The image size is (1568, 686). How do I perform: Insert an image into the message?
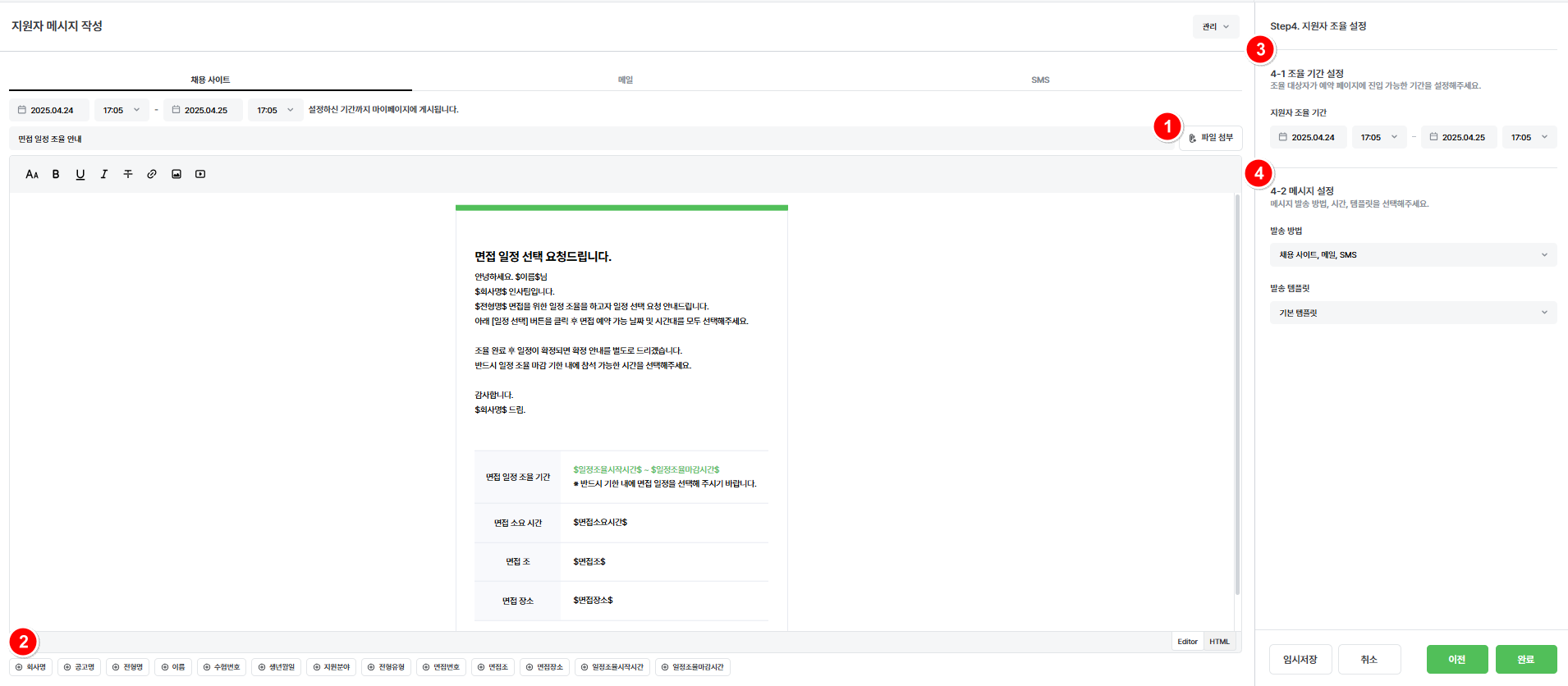pyautogui.click(x=177, y=174)
